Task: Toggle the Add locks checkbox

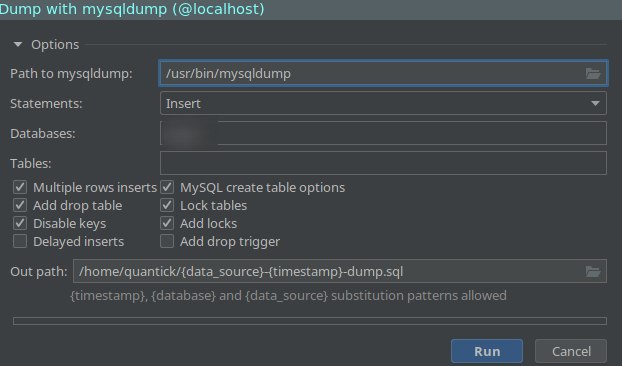Action: coord(167,223)
